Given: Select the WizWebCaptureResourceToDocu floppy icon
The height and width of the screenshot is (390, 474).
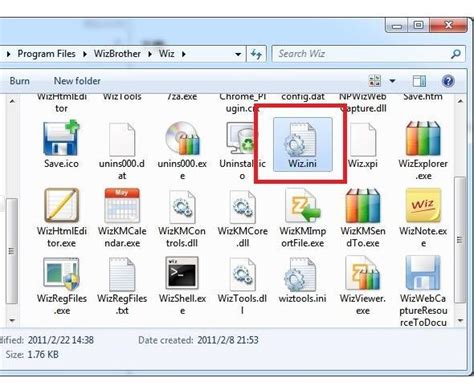Looking at the screenshot, I should 423,273.
